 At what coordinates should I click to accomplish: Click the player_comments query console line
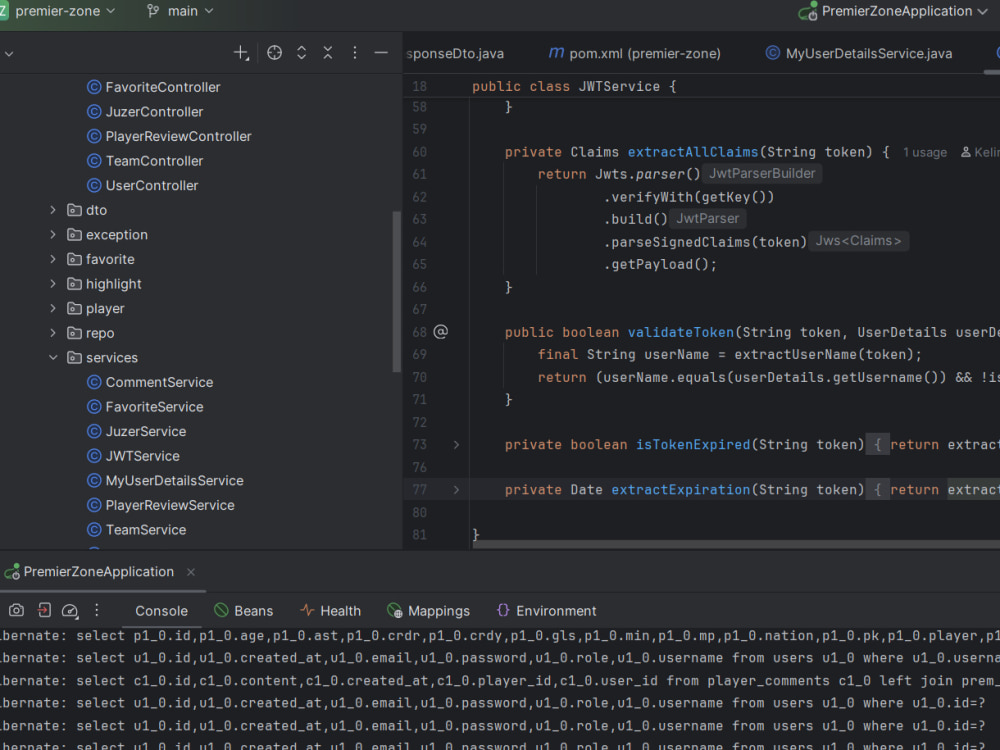pyautogui.click(x=500, y=681)
